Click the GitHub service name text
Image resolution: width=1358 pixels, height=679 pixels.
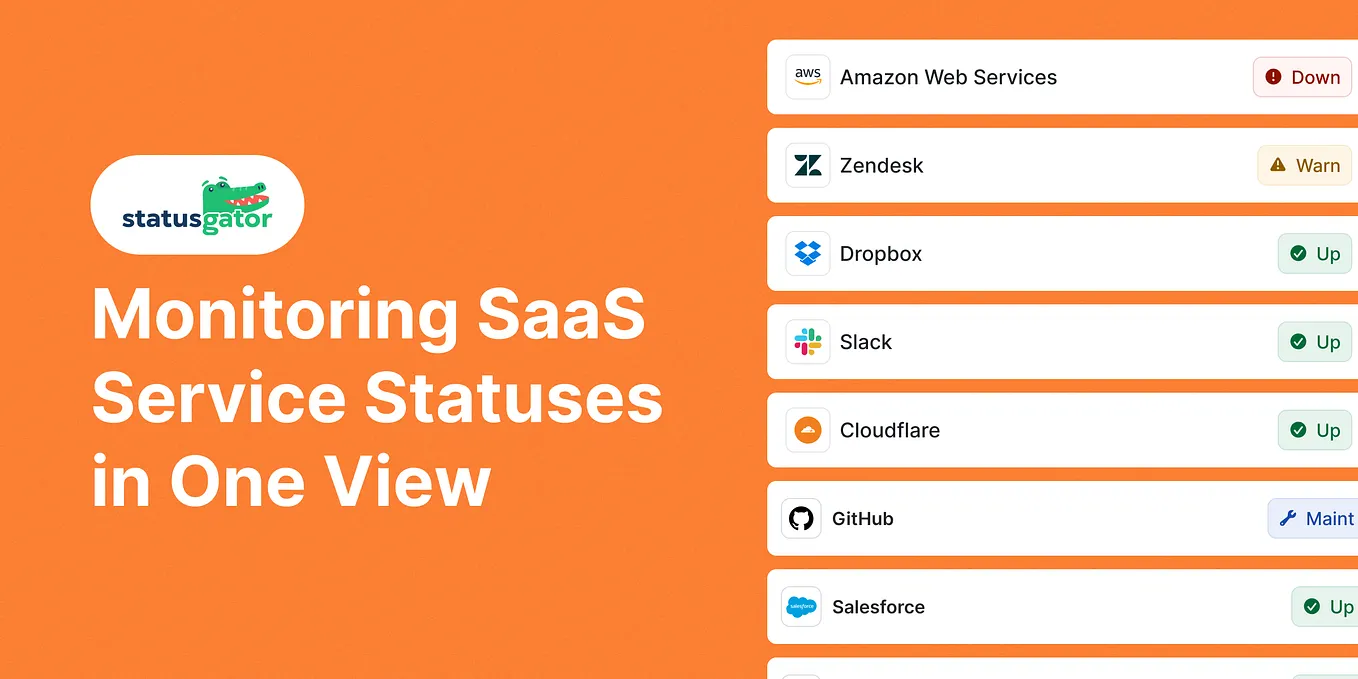[862, 518]
